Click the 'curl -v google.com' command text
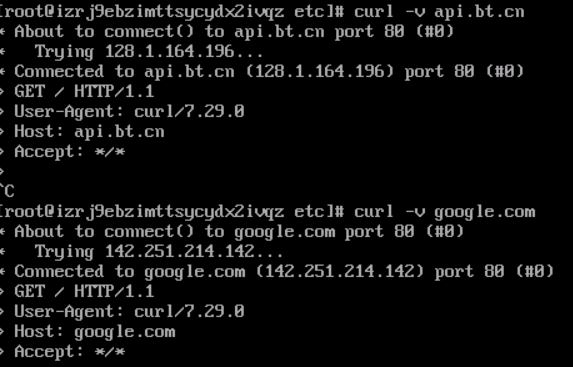The image size is (573, 367). 444,212
